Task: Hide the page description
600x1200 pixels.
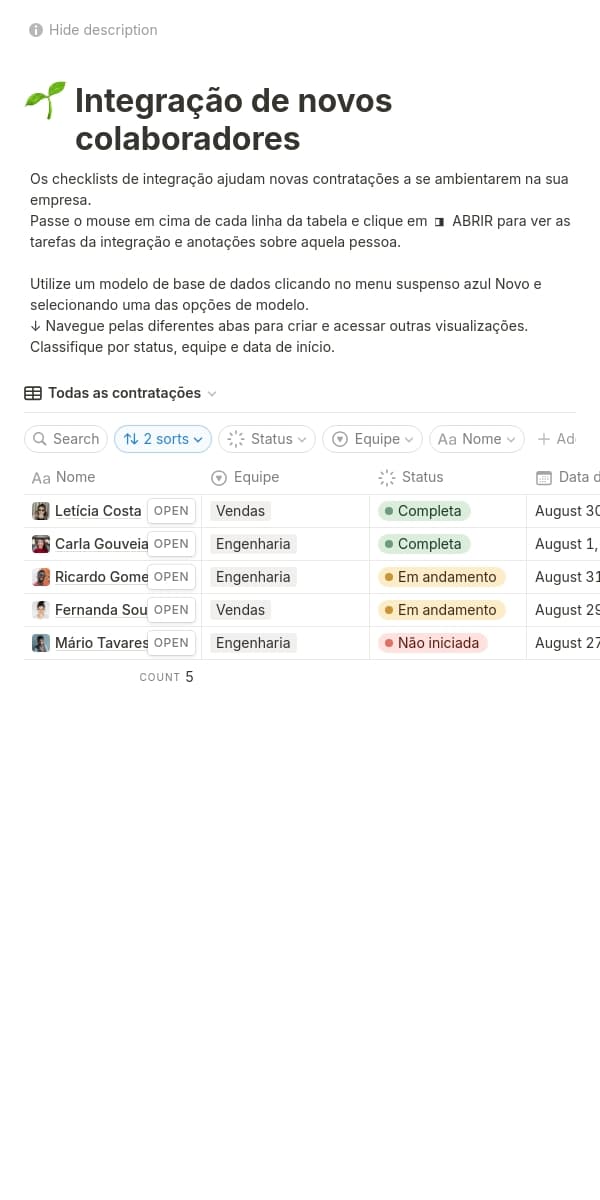Action: point(102,30)
